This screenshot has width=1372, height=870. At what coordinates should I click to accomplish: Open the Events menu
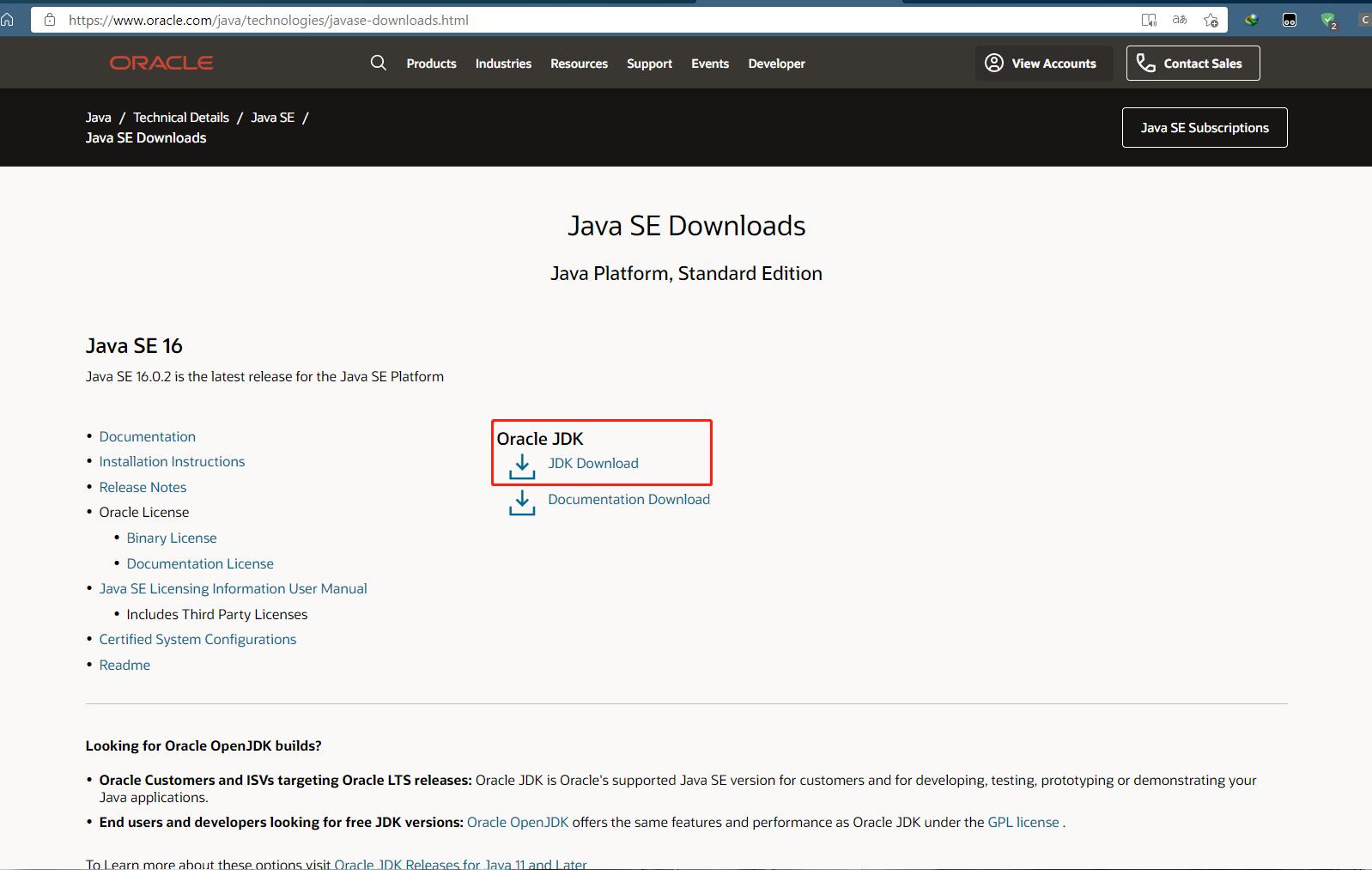[x=710, y=64]
